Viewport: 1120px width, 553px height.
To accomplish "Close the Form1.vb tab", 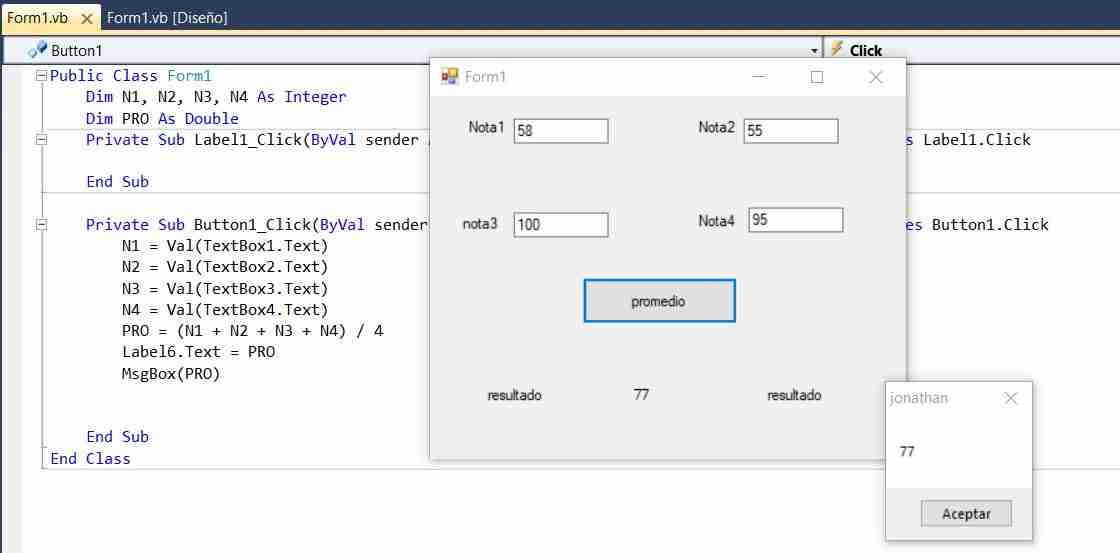I will 87,19.
